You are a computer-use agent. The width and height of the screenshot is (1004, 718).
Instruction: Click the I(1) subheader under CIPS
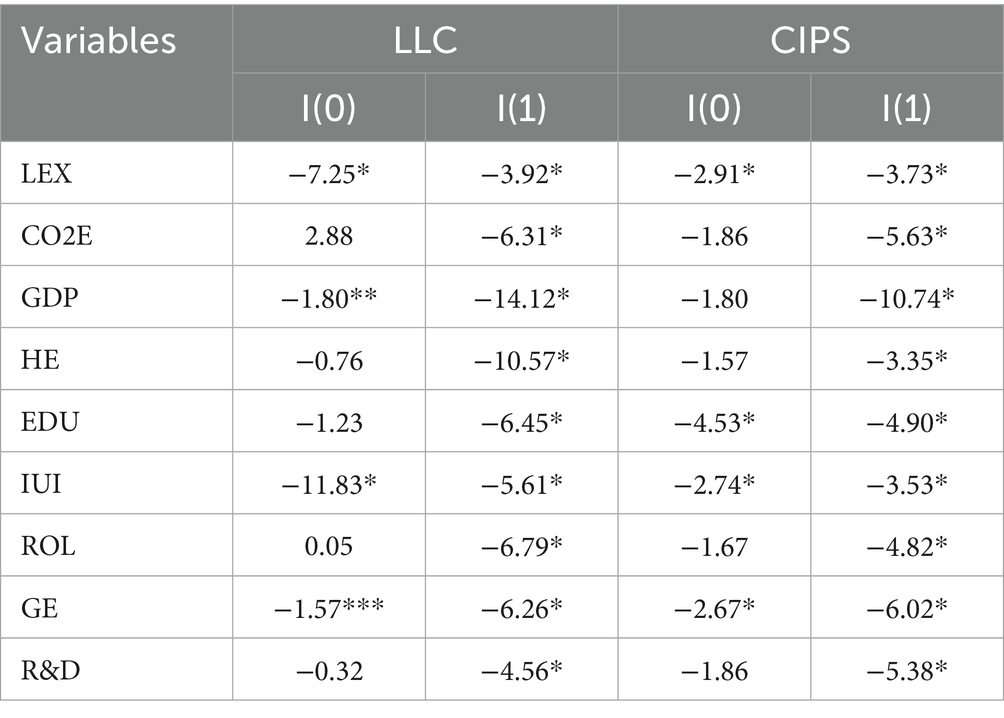point(906,108)
